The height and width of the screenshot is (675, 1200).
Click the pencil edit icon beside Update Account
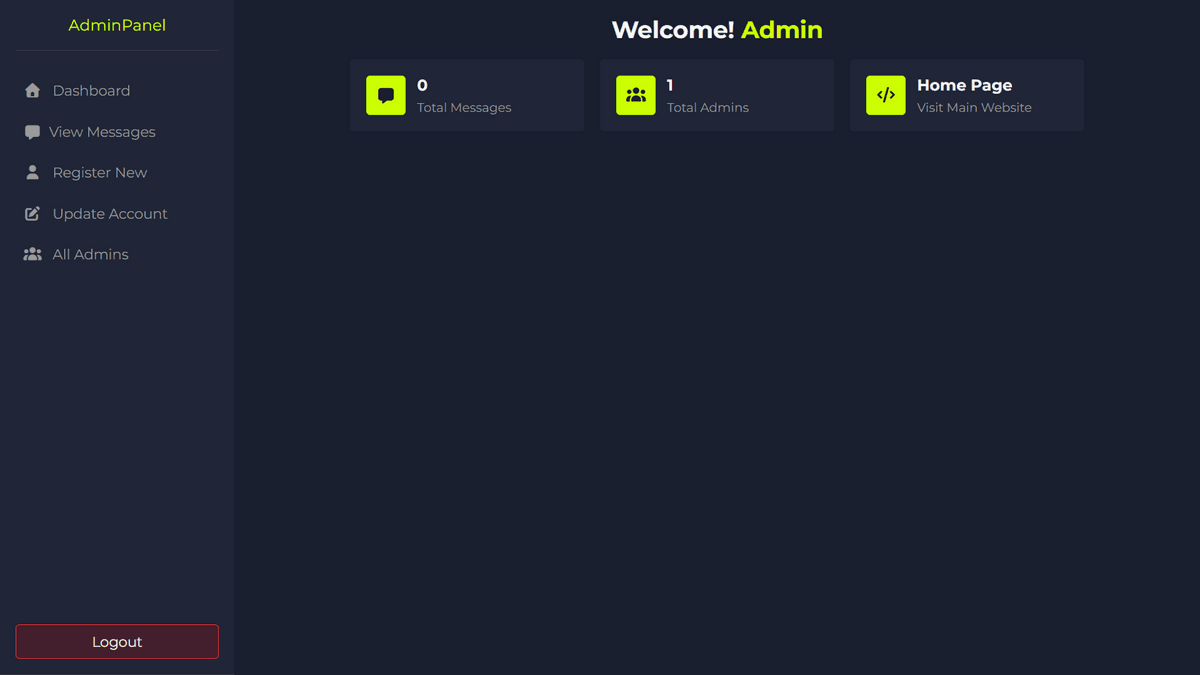[x=32, y=214]
